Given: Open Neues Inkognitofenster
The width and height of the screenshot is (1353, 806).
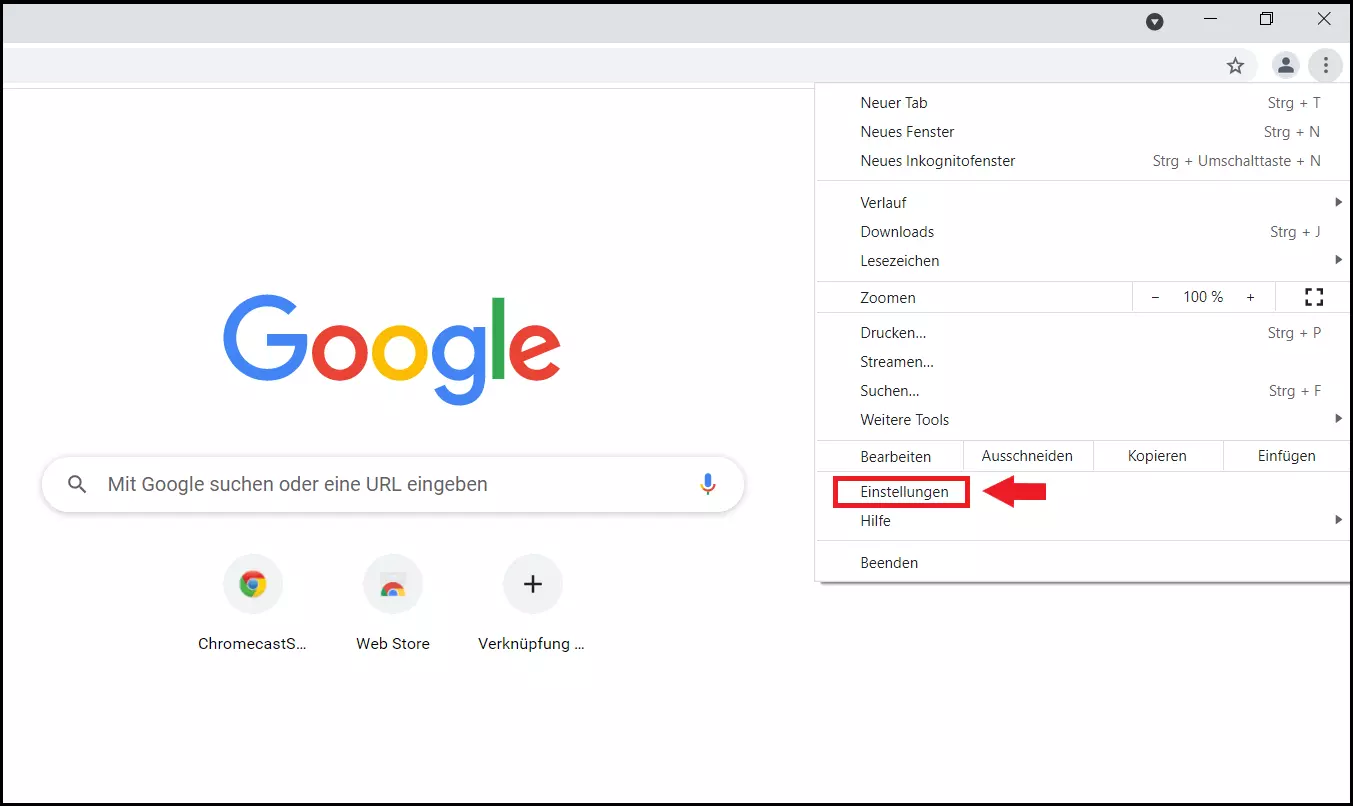Looking at the screenshot, I should pos(1084,161).
